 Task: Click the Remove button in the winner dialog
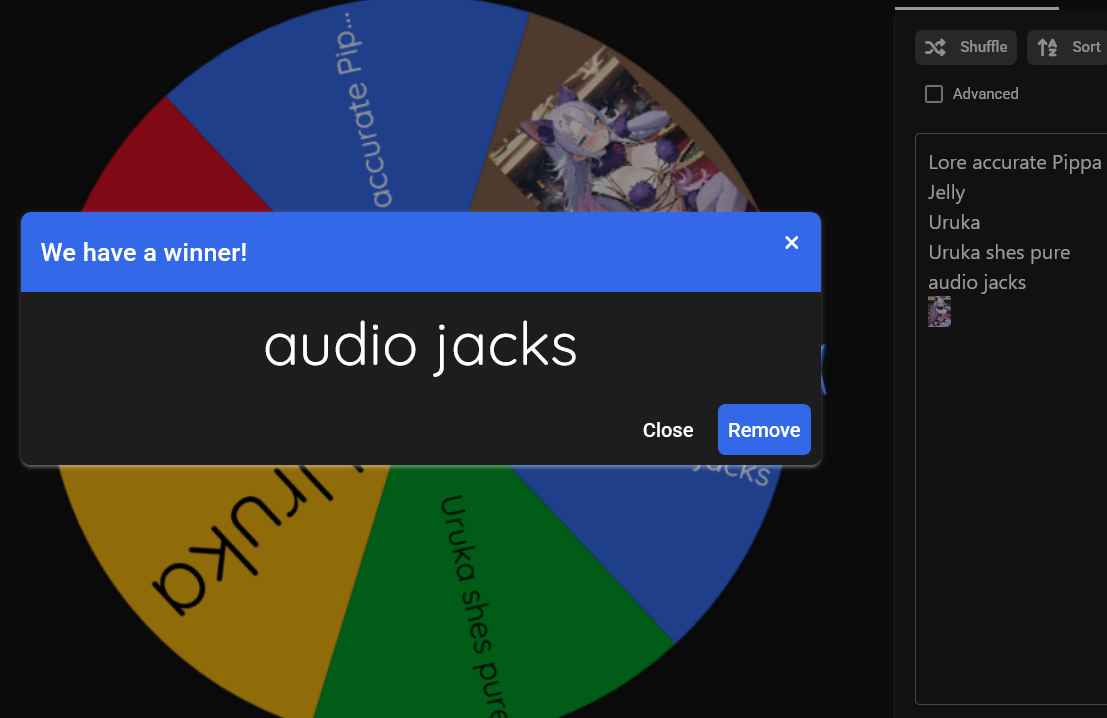click(x=764, y=430)
